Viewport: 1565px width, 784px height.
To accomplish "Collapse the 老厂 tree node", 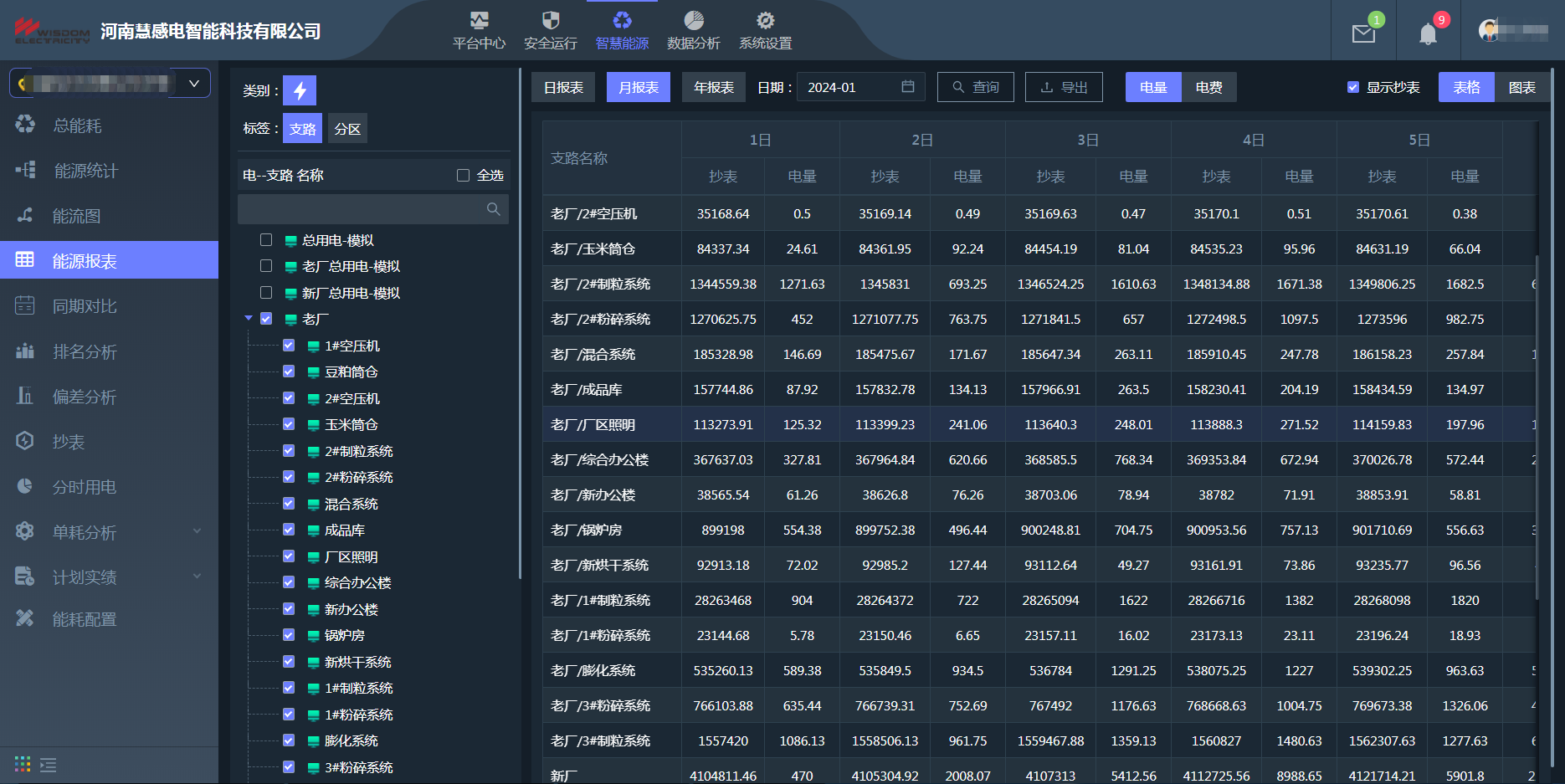I will (x=249, y=319).
